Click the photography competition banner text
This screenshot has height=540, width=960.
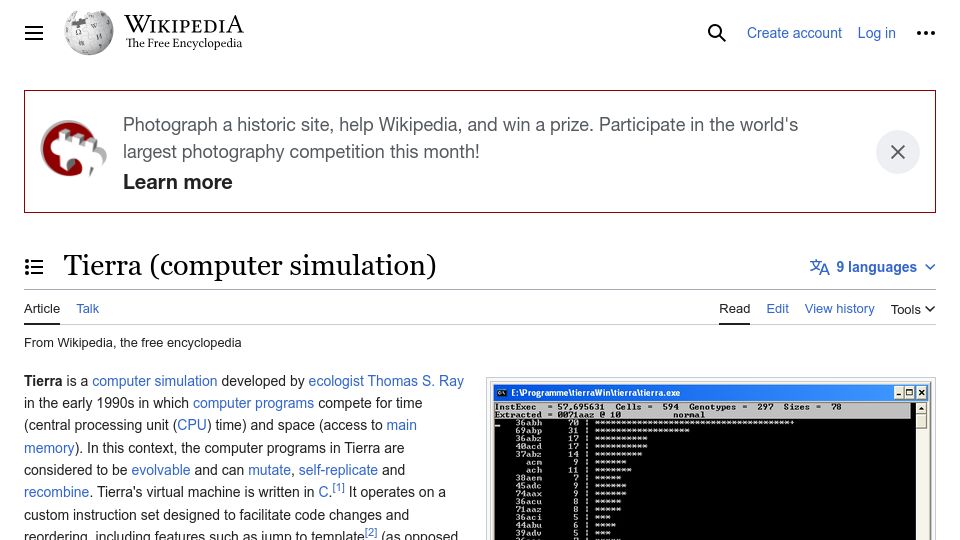460,138
